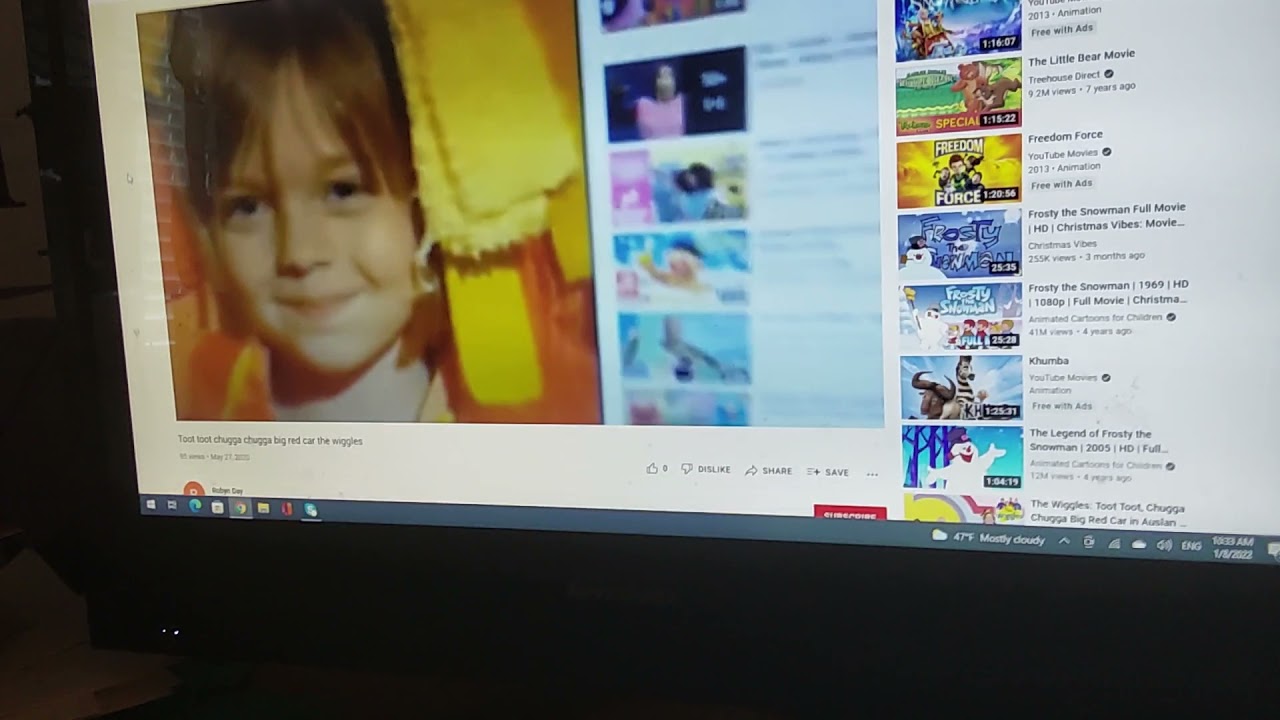Launch Microsoft Edge from the taskbar
Screen dimensions: 1280x720
coord(195,507)
